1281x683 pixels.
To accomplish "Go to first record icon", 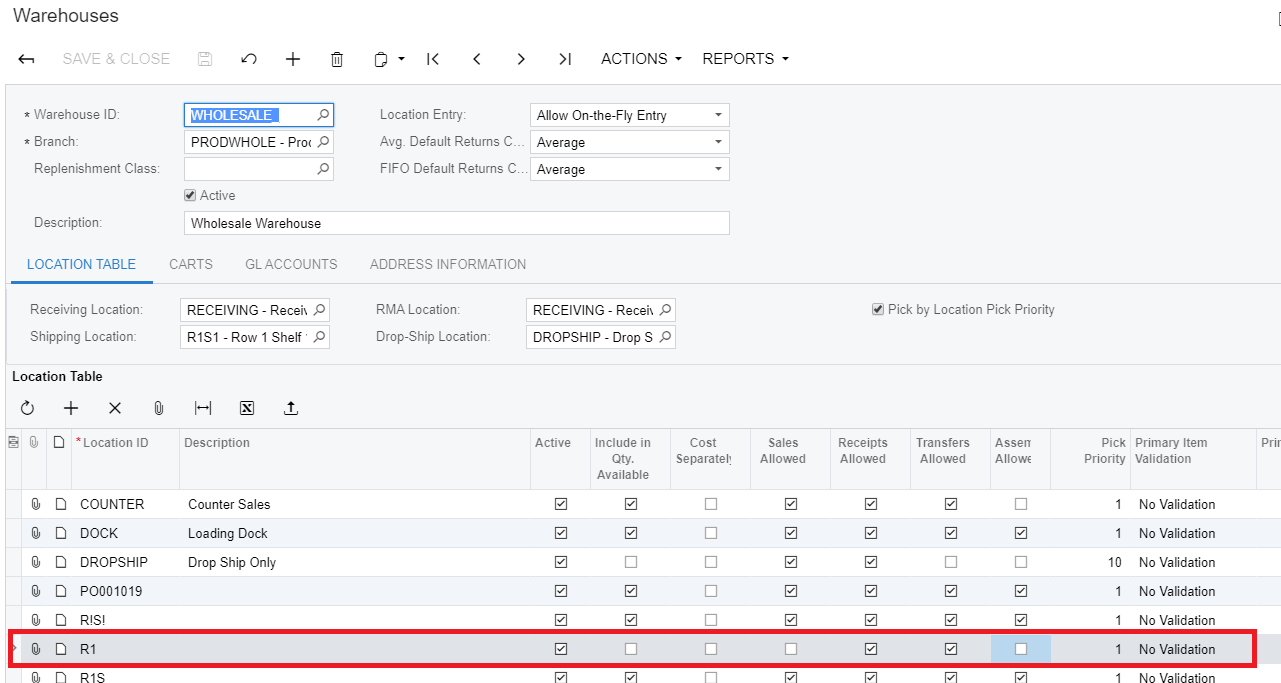I will coord(433,59).
